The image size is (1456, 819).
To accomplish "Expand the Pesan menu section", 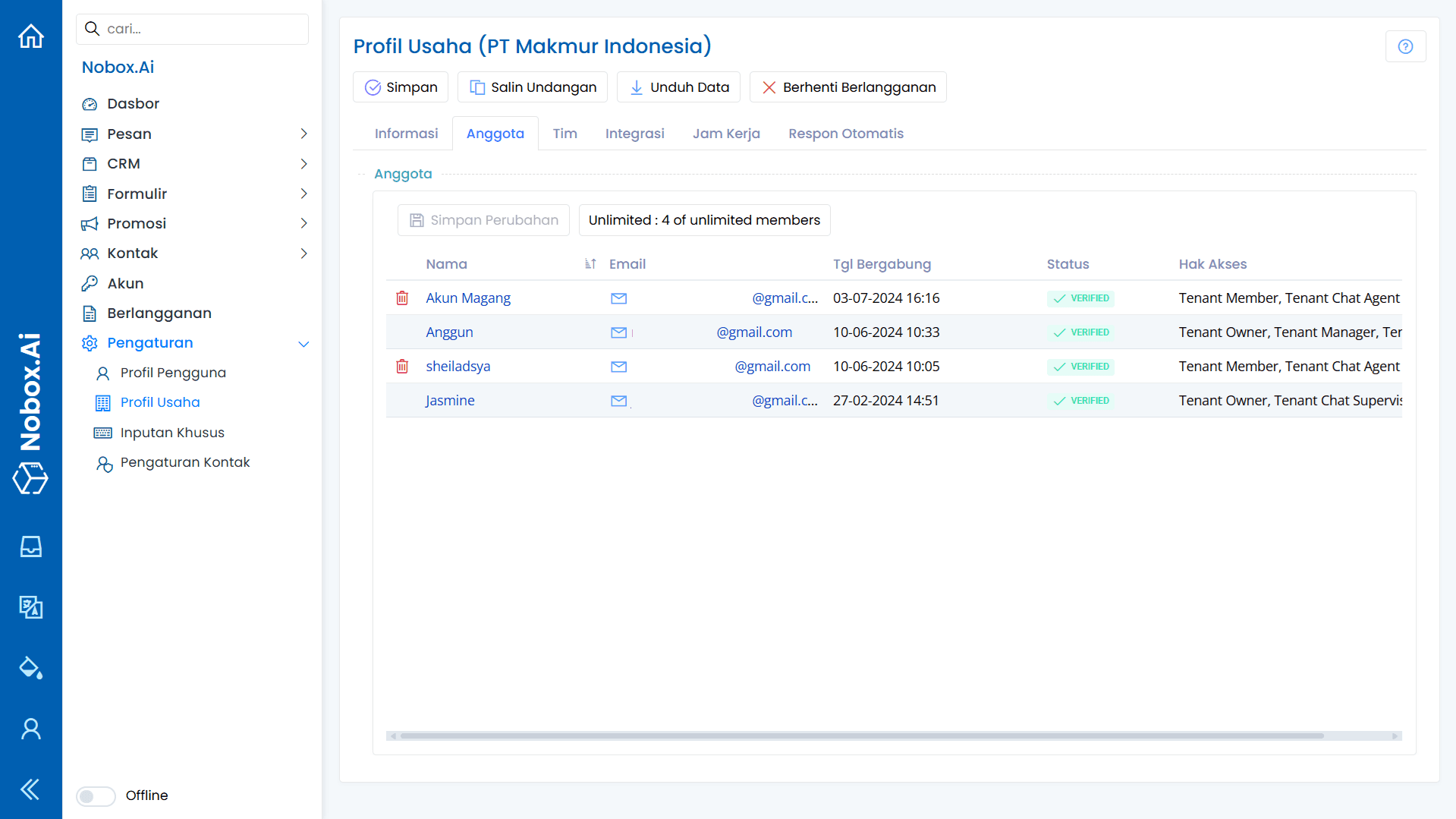I will pyautogui.click(x=303, y=134).
